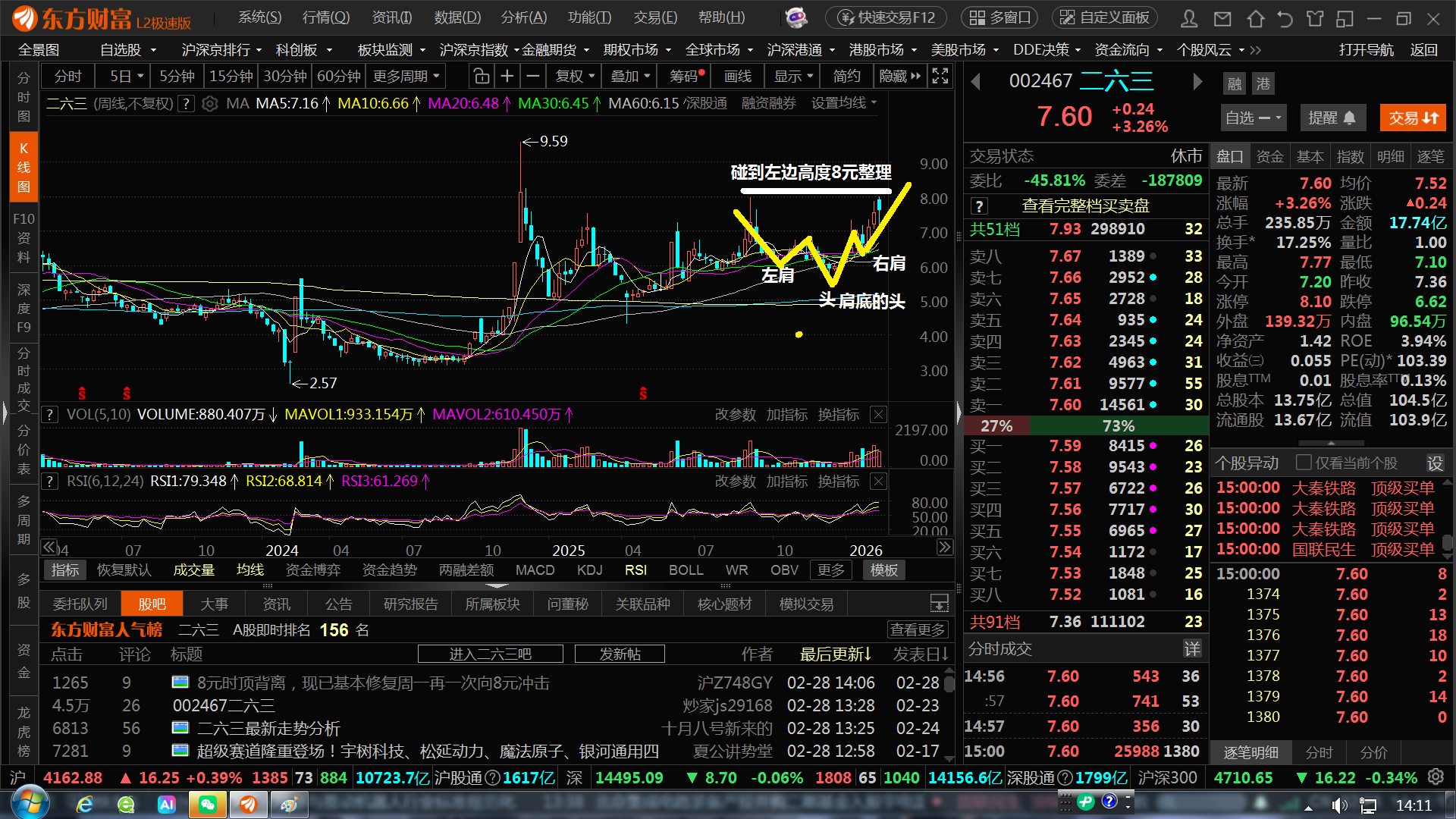Enter fullscreen chart with expand icon
Image resolution: width=1456 pixels, height=819 pixels.
(x=940, y=77)
